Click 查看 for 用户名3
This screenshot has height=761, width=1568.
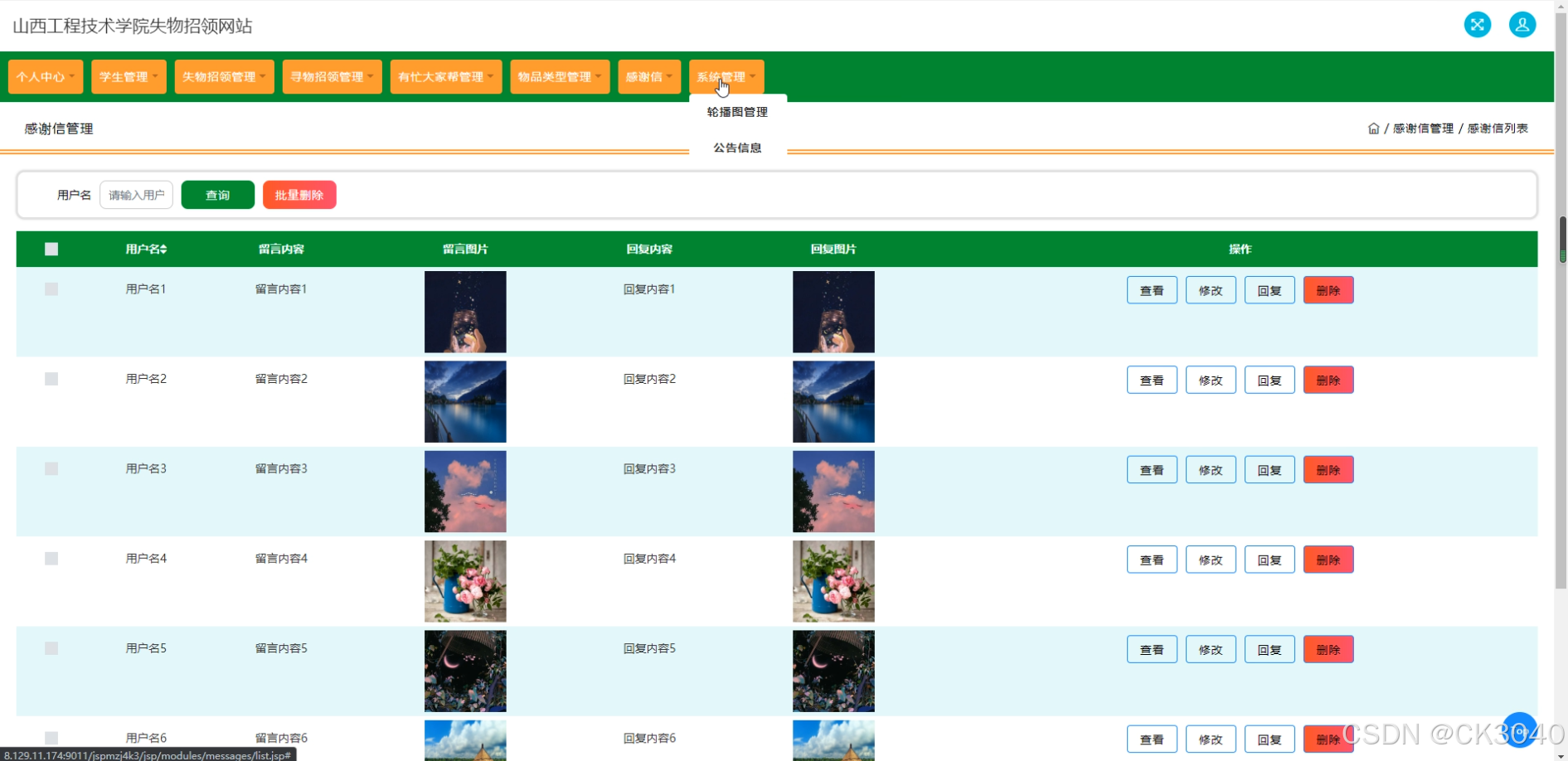(1152, 470)
